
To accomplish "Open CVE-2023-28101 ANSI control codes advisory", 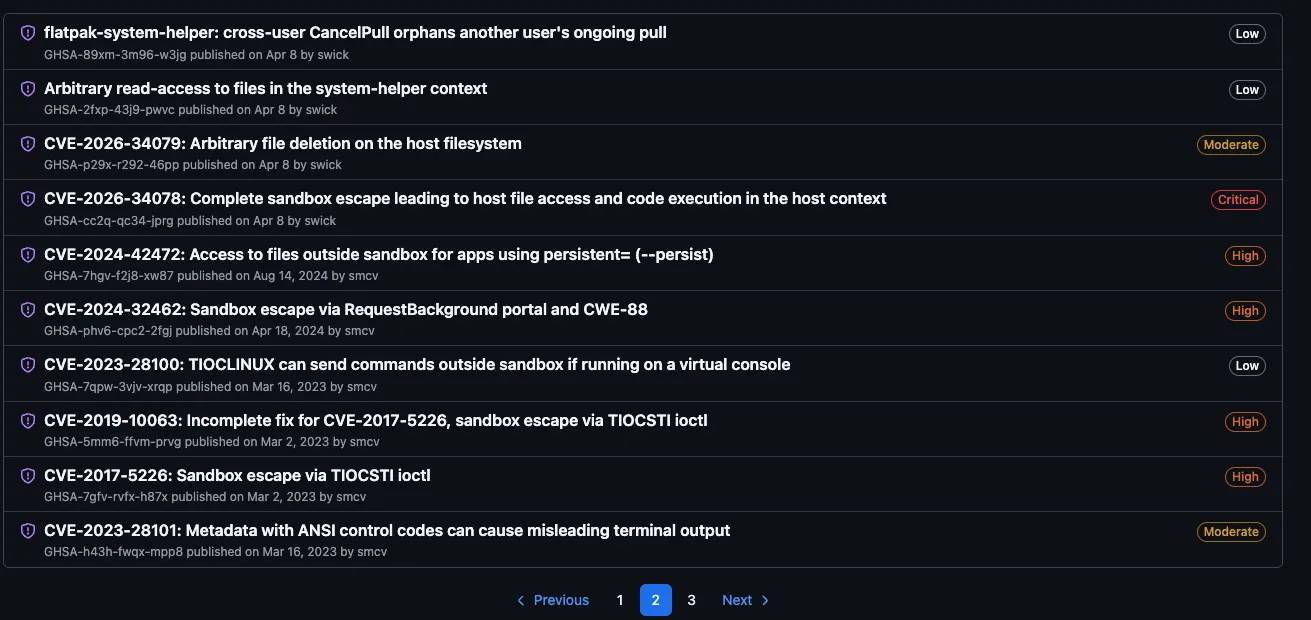I will pyautogui.click(x=387, y=531).
